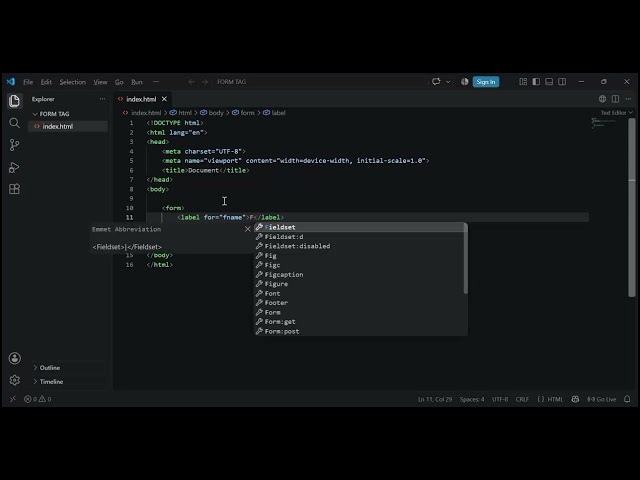Viewport: 640px width, 480px height.
Task: Select the Font suggestion
Action: [360, 293]
